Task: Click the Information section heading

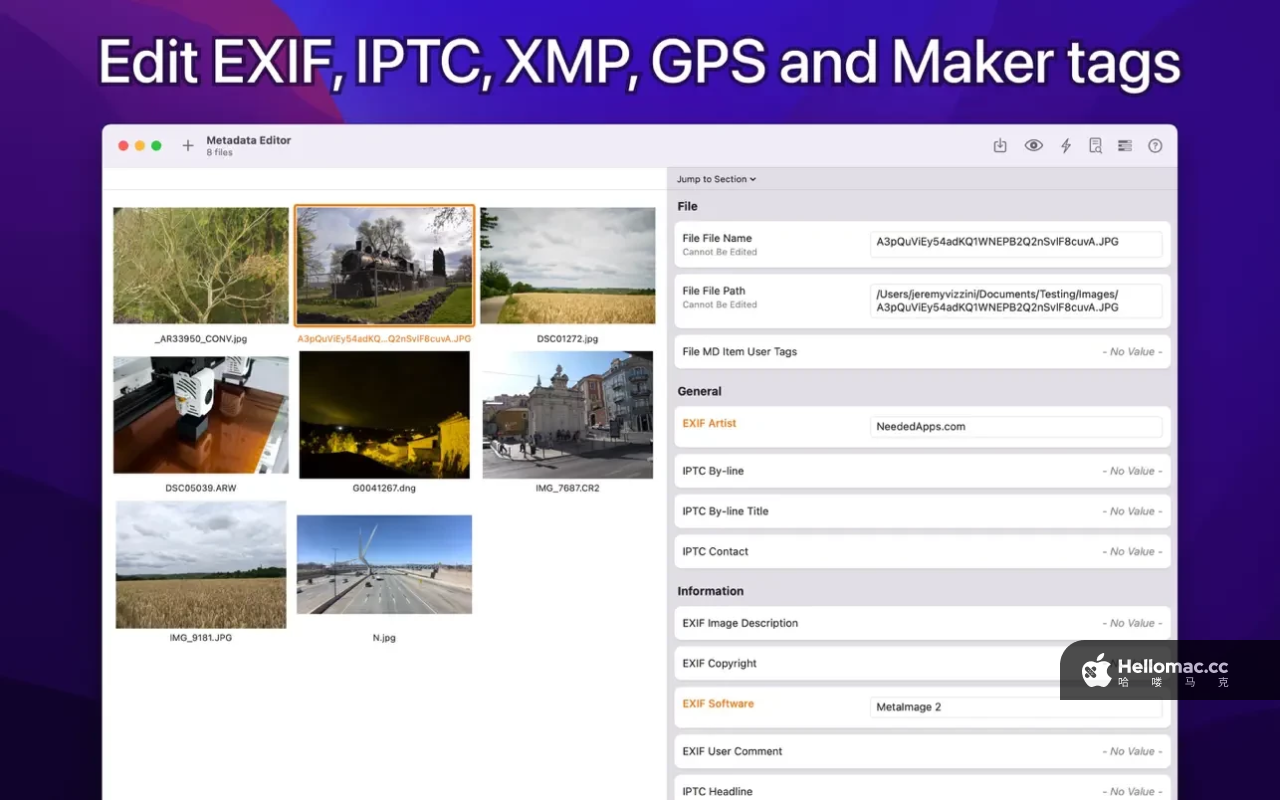Action: [710, 591]
